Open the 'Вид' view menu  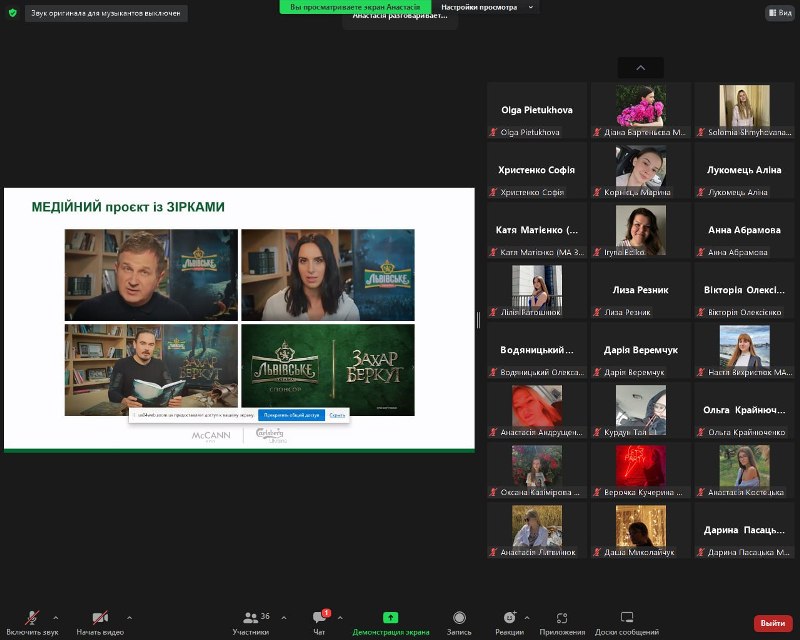pyautogui.click(x=779, y=13)
